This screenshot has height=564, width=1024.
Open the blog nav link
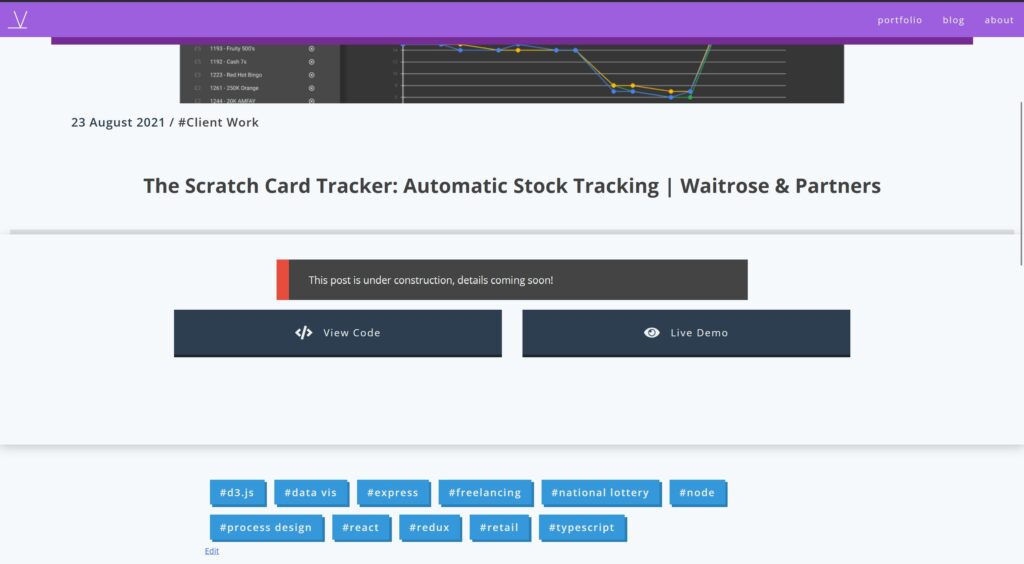coord(953,20)
